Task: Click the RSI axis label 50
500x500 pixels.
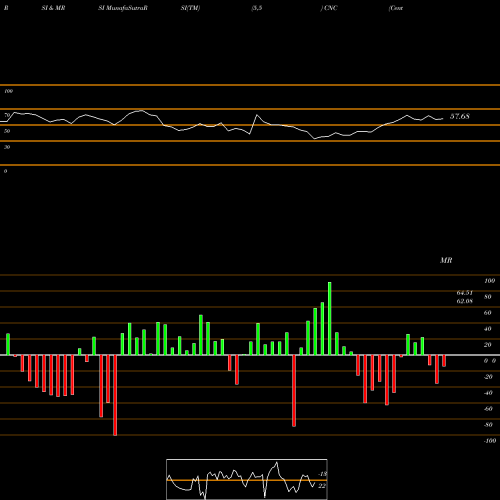Action: point(7,131)
